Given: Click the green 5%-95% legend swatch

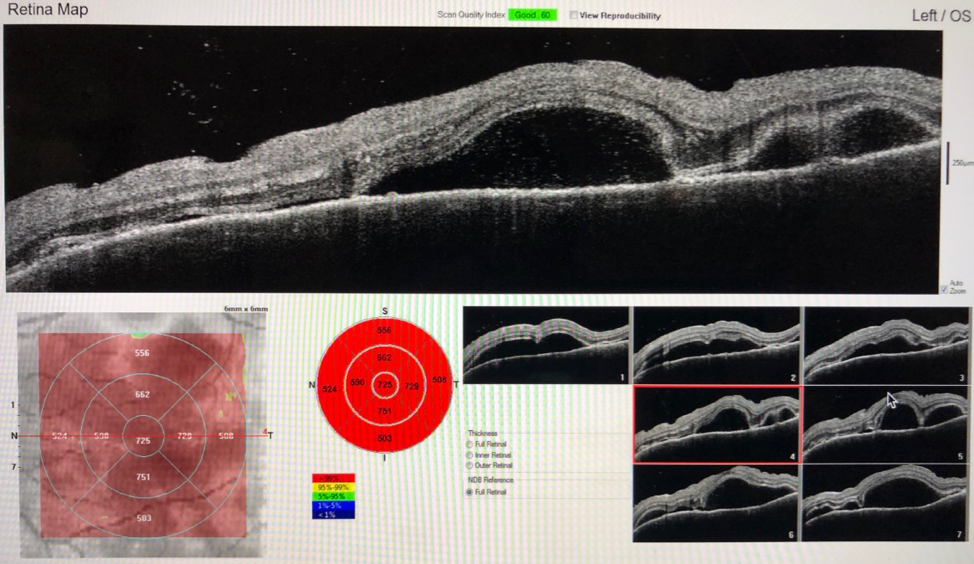Looking at the screenshot, I should 333,495.
